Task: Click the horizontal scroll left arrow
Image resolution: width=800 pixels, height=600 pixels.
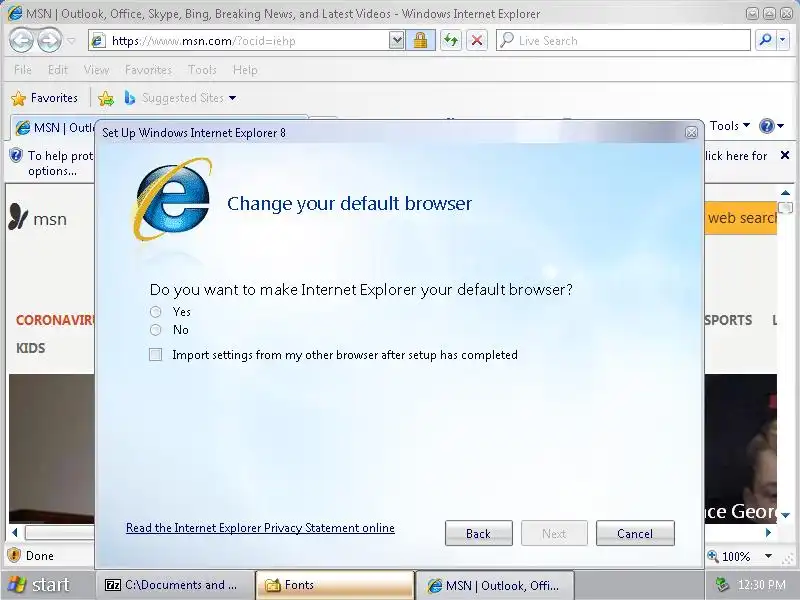Action: coord(15,532)
